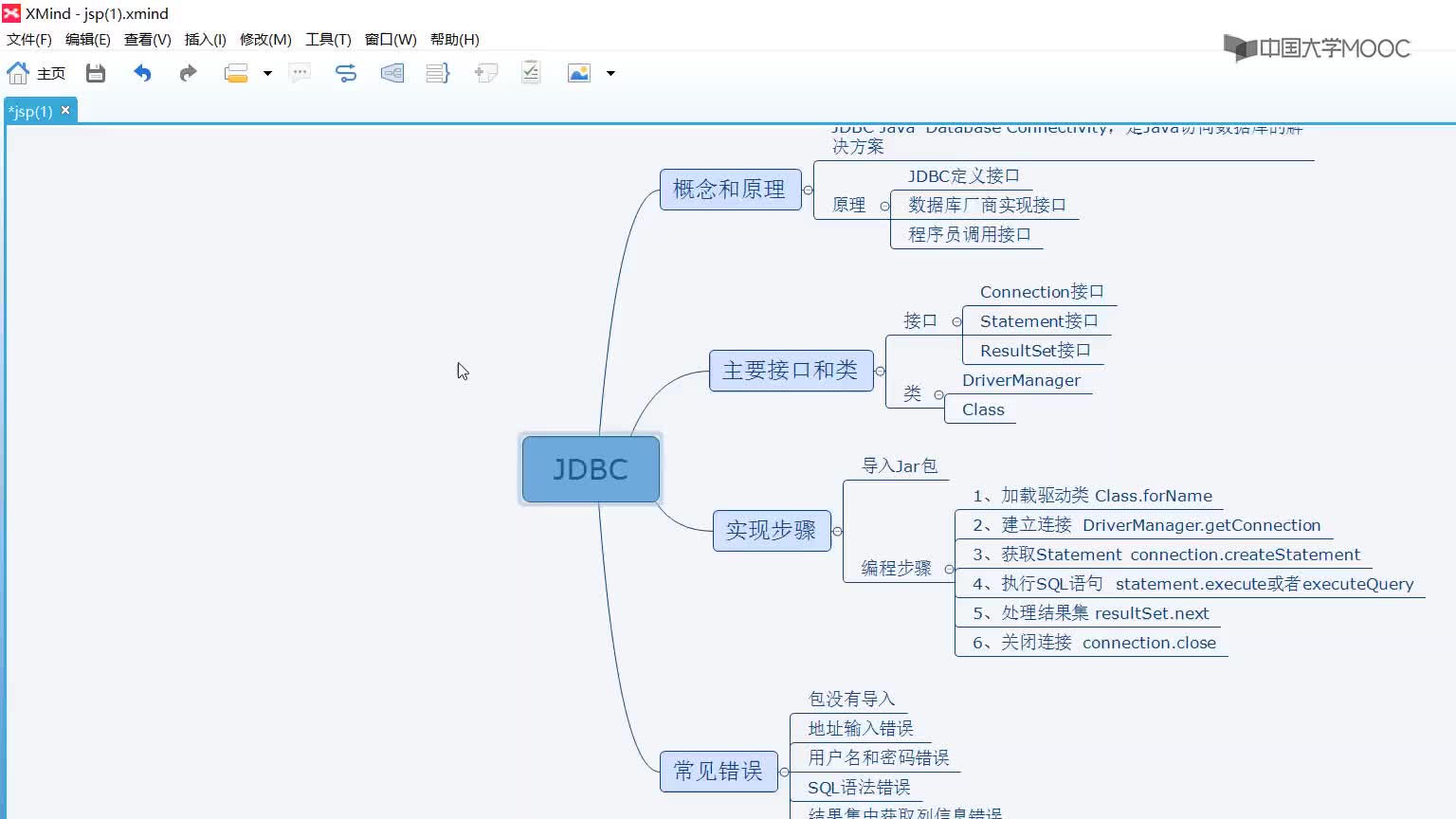
Task: Select step 3 获取Statement topic
Action: pyautogui.click(x=1166, y=555)
